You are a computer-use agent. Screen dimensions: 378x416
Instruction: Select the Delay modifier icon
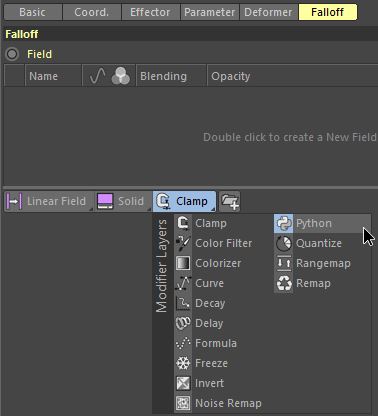[x=183, y=323]
